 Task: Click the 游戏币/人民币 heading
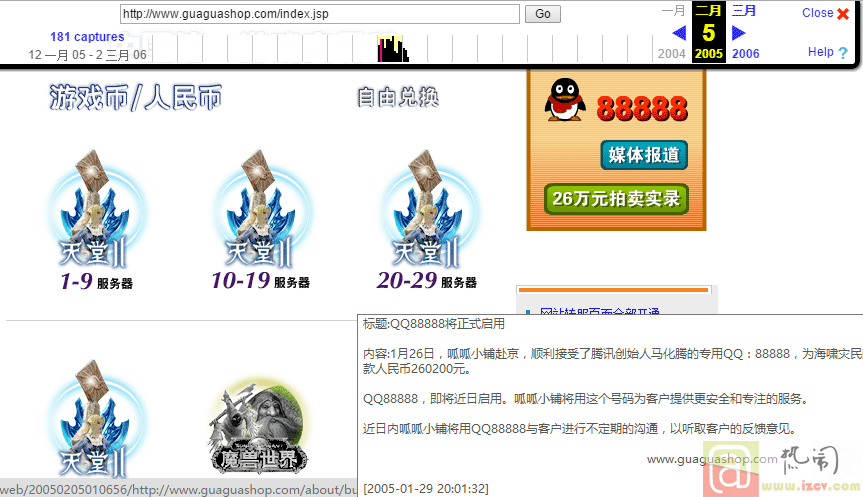pyautogui.click(x=136, y=98)
